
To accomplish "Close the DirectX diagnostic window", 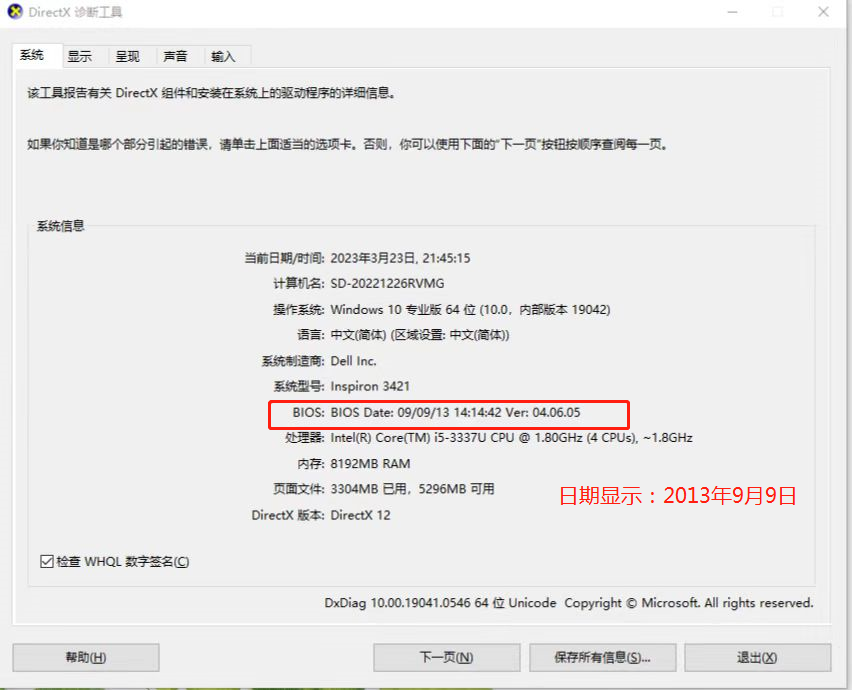I will point(824,11).
